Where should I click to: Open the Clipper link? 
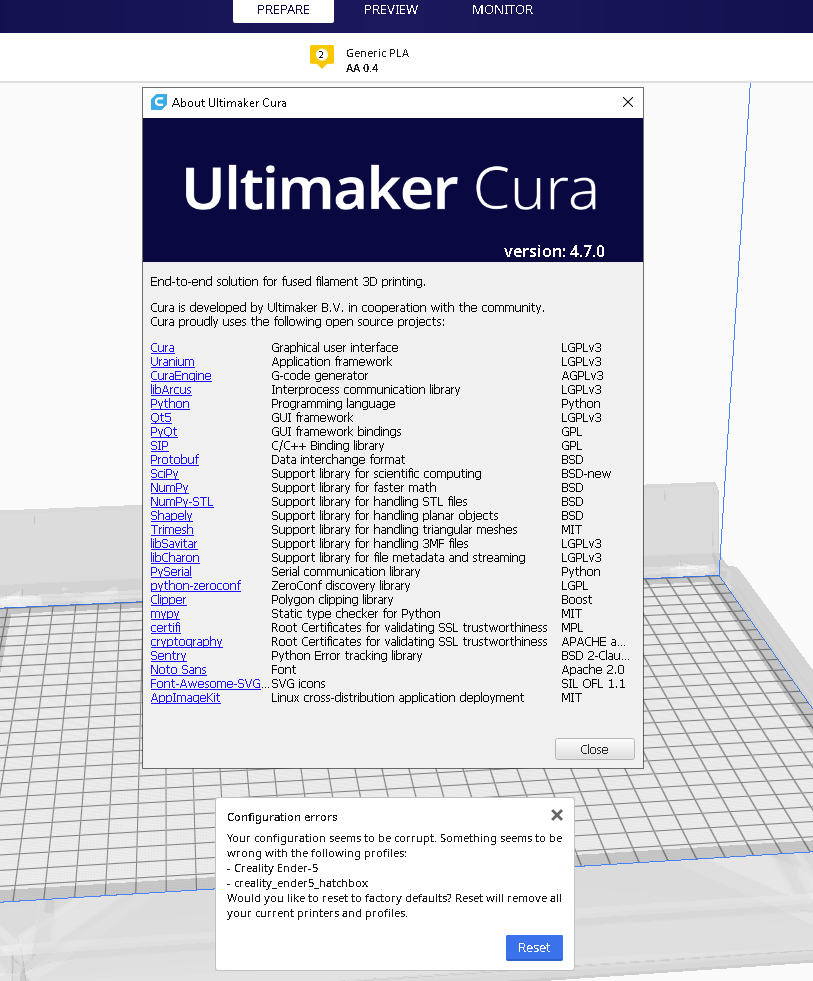coord(168,599)
